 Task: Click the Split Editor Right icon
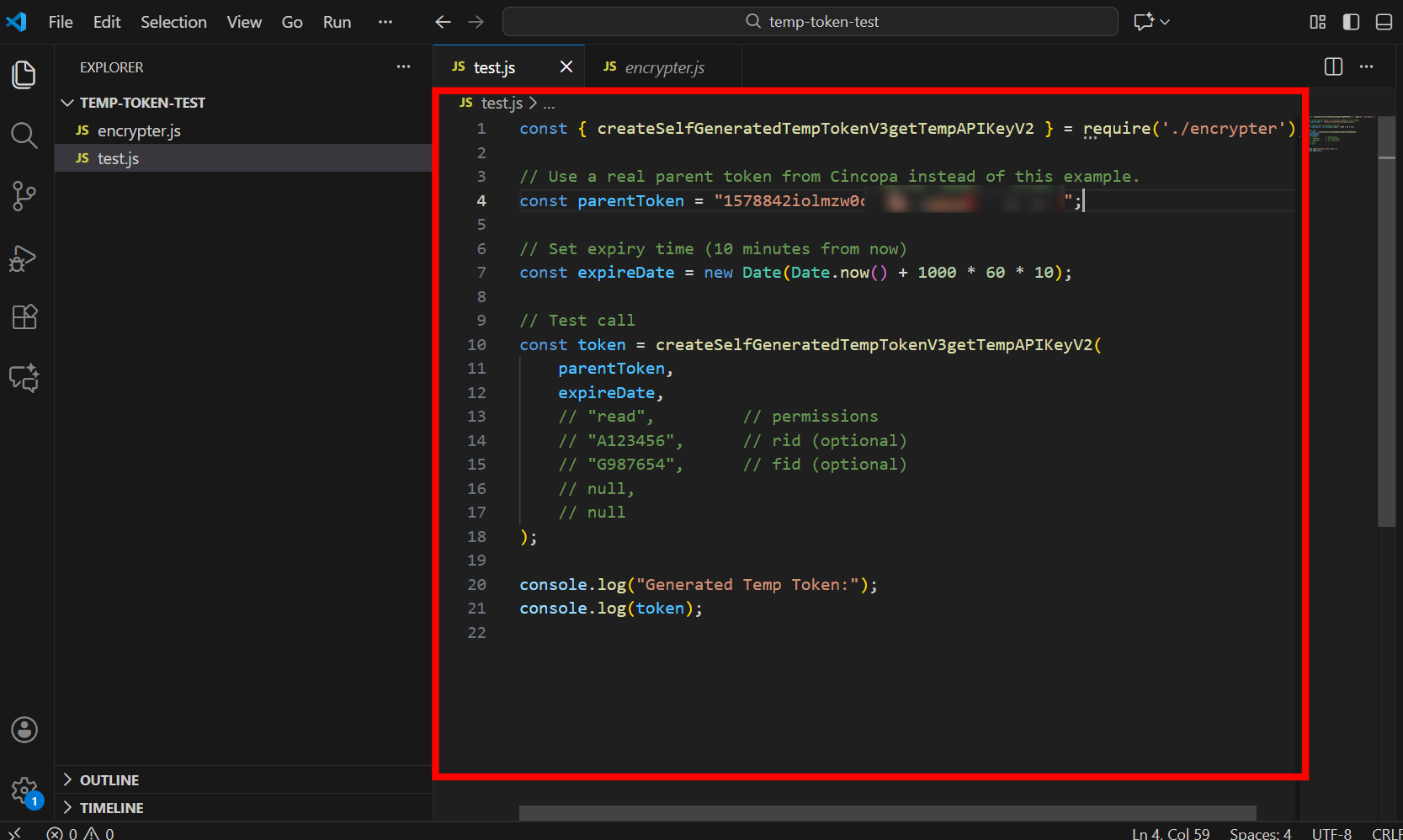click(x=1333, y=67)
